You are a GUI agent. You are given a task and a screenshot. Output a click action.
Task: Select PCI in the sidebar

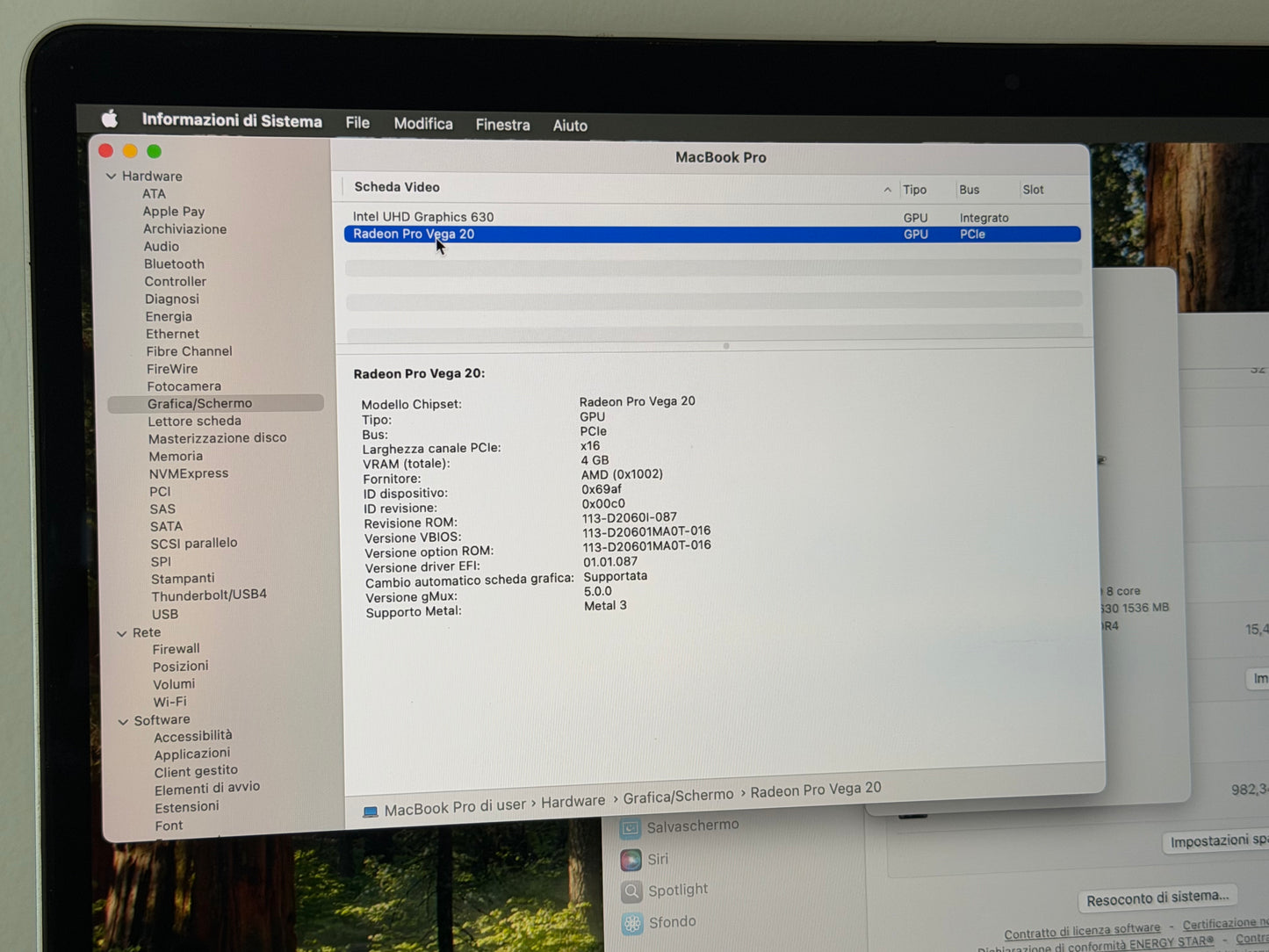160,492
